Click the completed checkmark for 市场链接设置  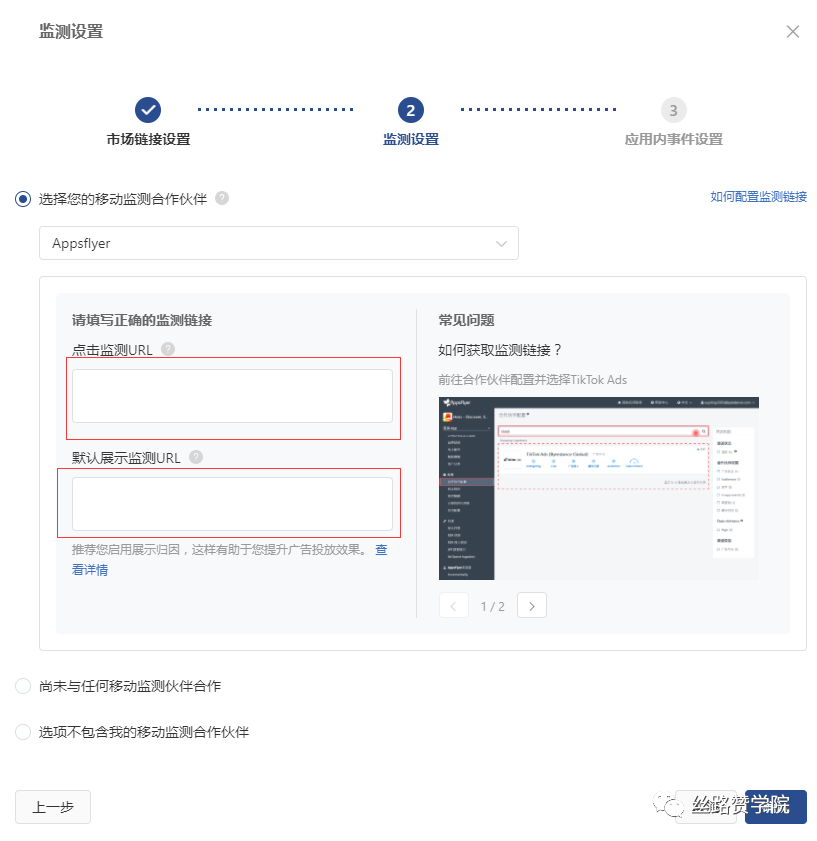click(x=148, y=110)
